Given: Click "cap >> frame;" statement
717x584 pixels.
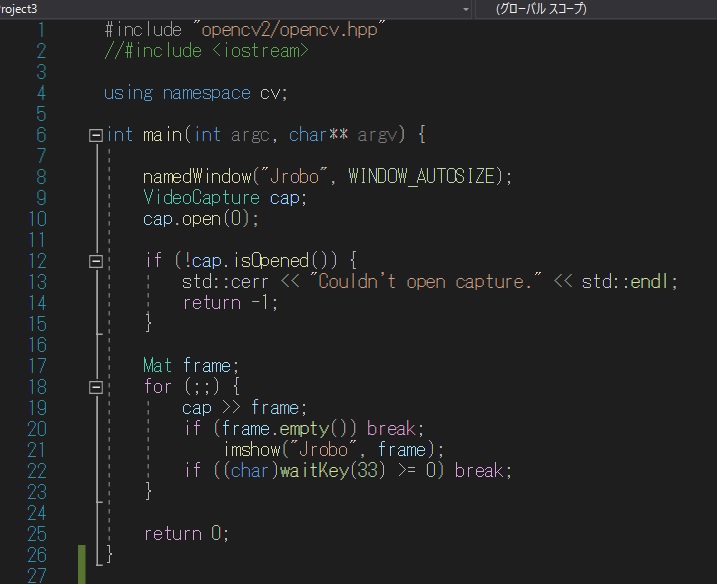Looking at the screenshot, I should click(x=245, y=408).
